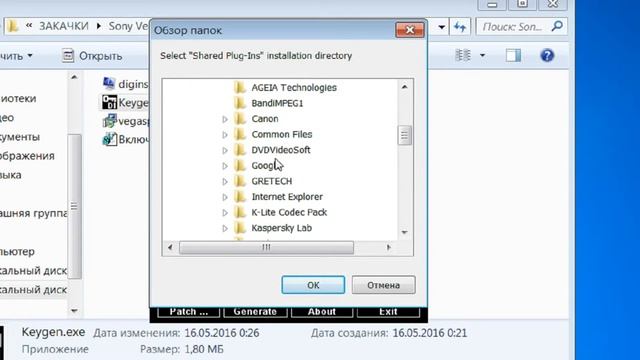Click the Internet Explorer folder icon
The height and width of the screenshot is (360, 640).
[x=240, y=197]
